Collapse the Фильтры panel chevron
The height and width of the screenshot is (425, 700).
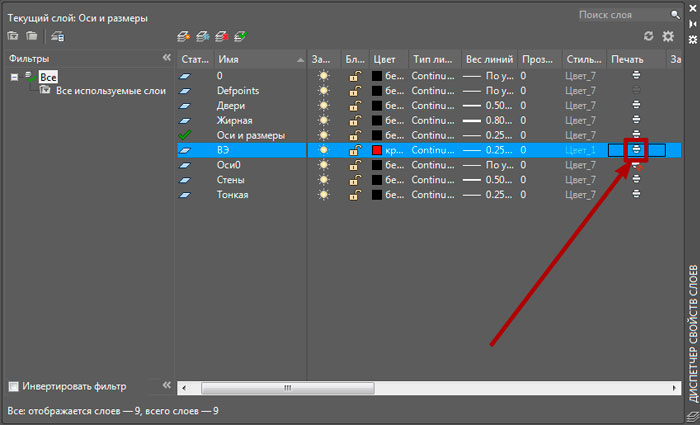tap(167, 58)
